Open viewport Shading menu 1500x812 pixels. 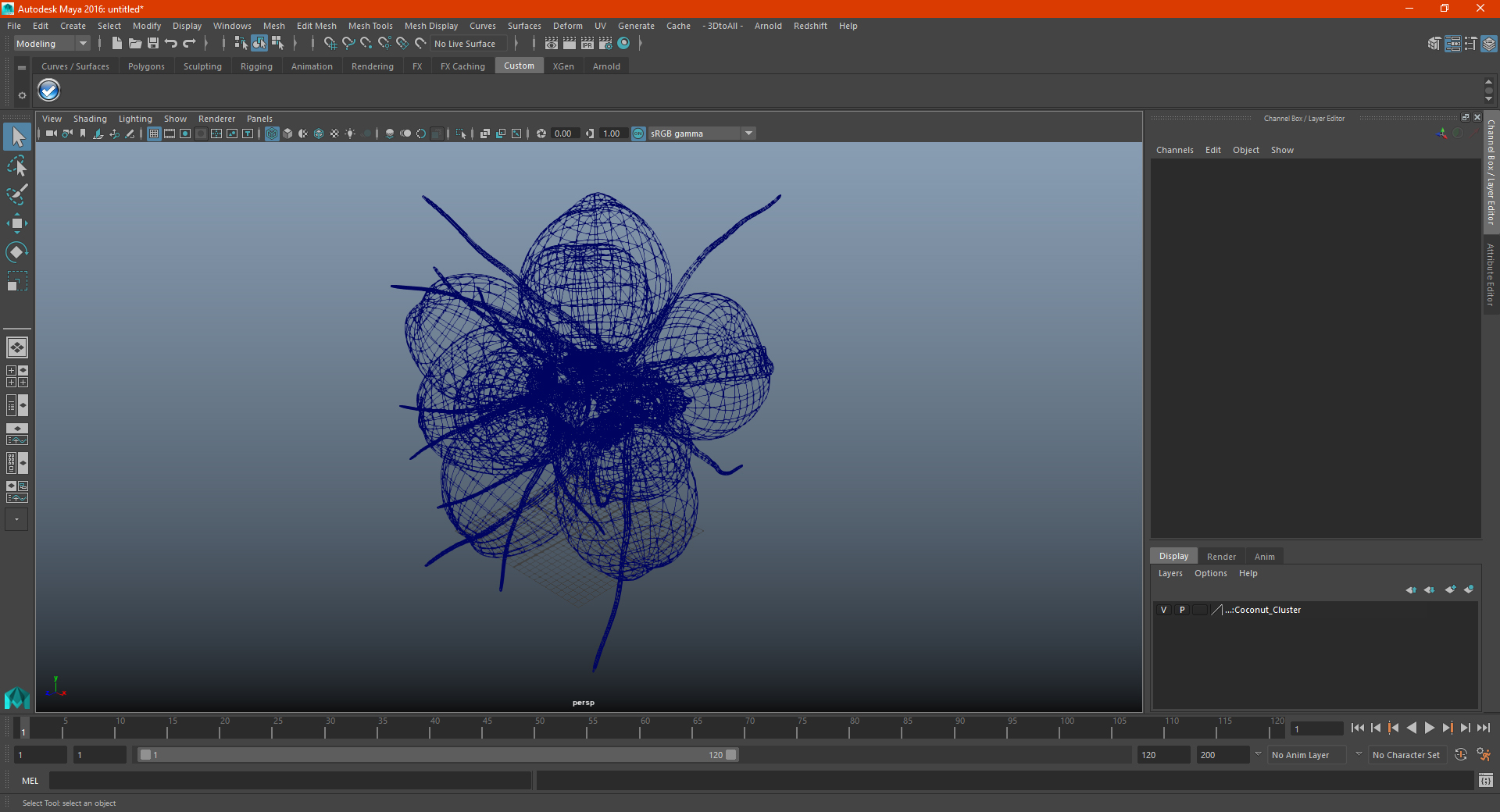(x=90, y=119)
